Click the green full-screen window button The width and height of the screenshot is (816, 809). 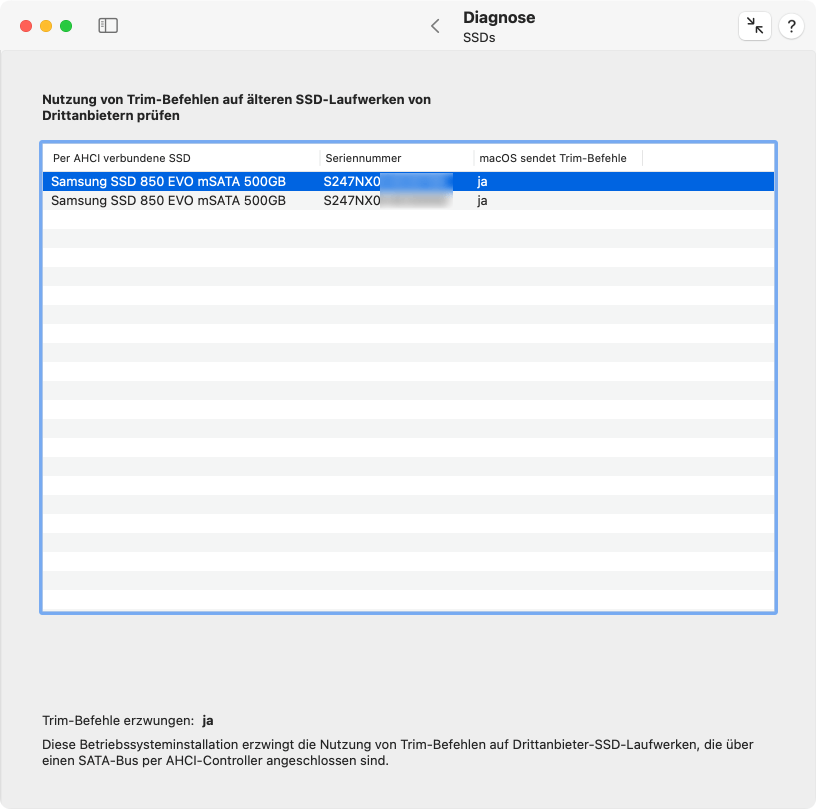tap(66, 26)
